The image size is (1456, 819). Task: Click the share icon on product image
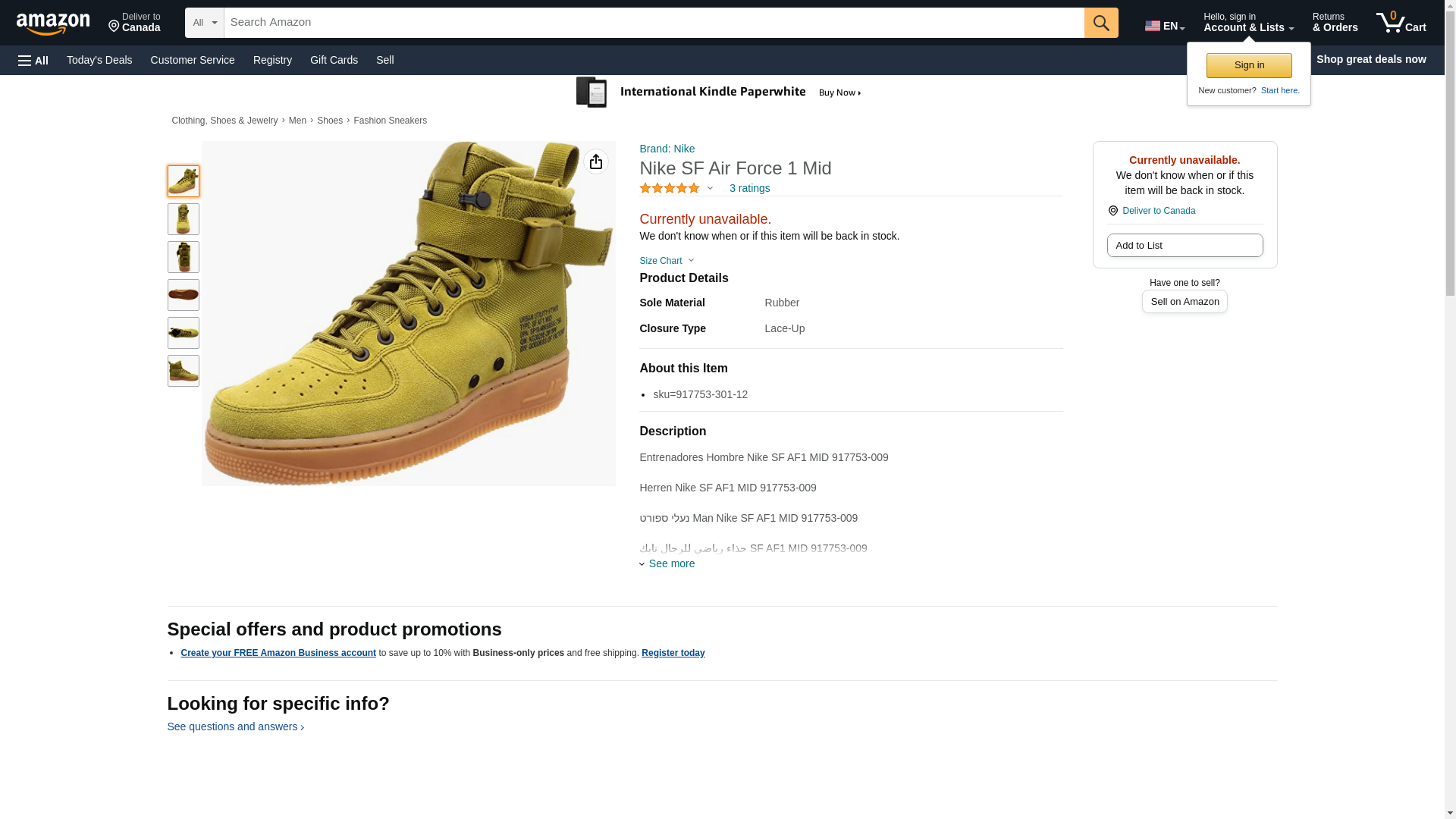(596, 162)
